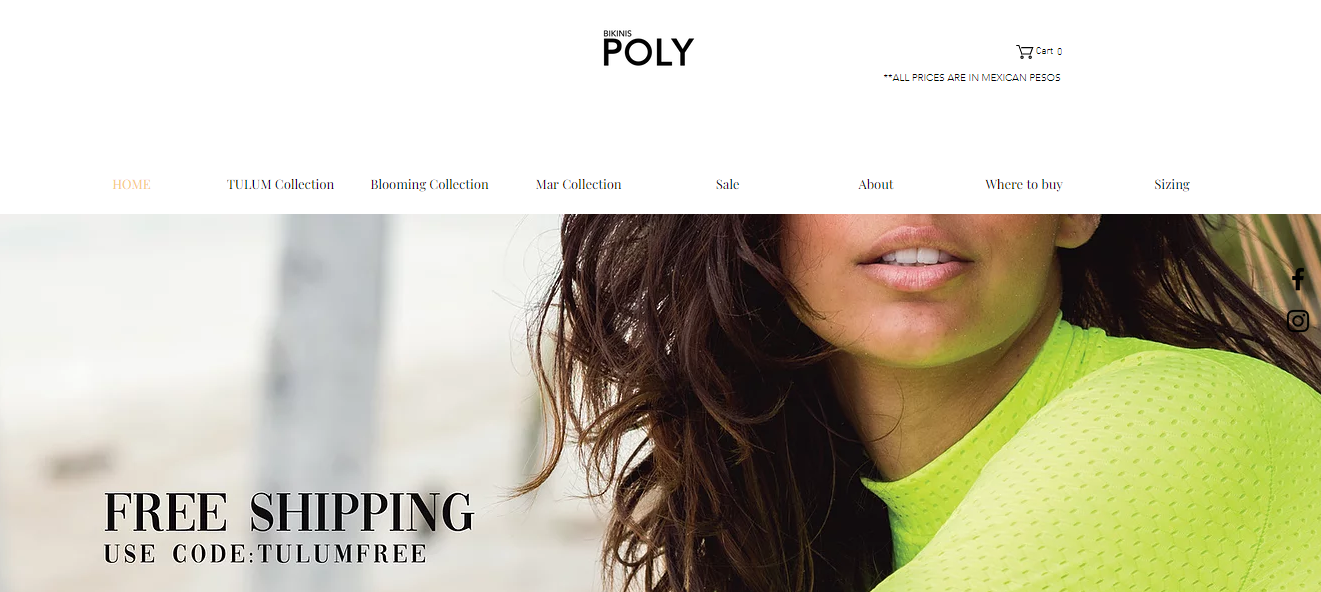
Task: Open the Where to buy page
Action: coord(1023,184)
